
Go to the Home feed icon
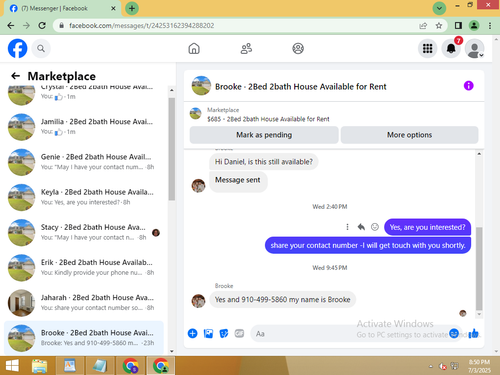pyautogui.click(x=194, y=49)
